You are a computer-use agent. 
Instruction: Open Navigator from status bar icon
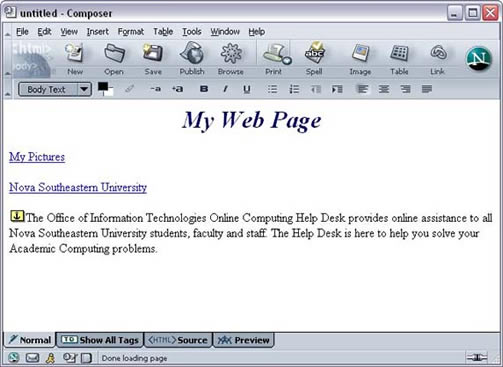[x=13, y=358]
